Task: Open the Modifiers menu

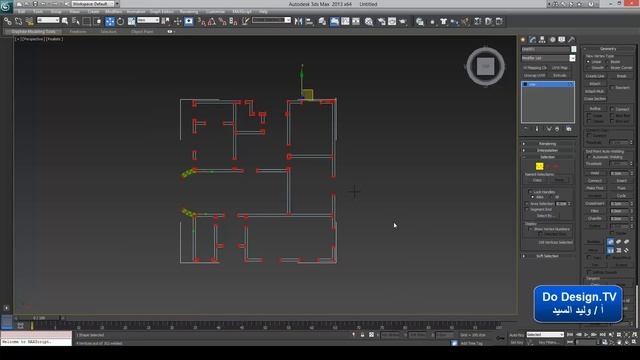Action: 113,12
